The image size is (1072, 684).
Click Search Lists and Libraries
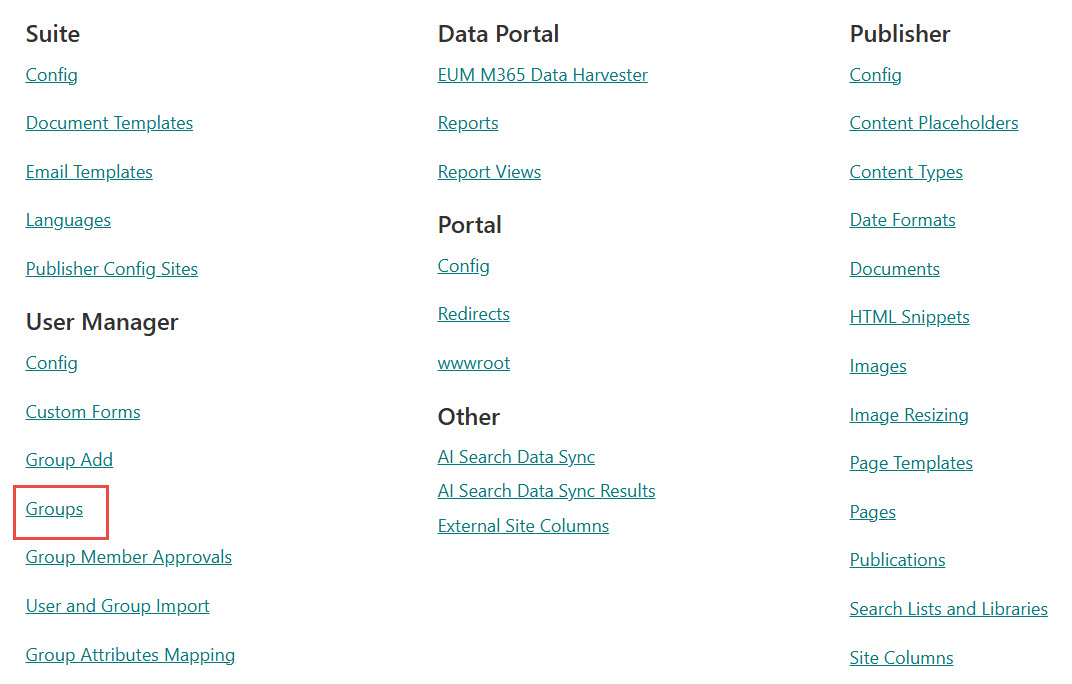click(x=948, y=609)
